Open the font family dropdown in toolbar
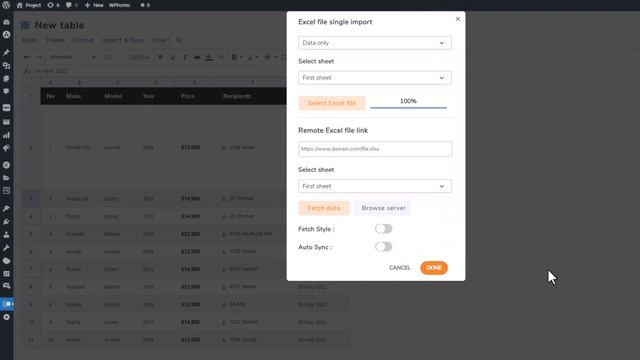This screenshot has height=360, width=640. [x=72, y=57]
